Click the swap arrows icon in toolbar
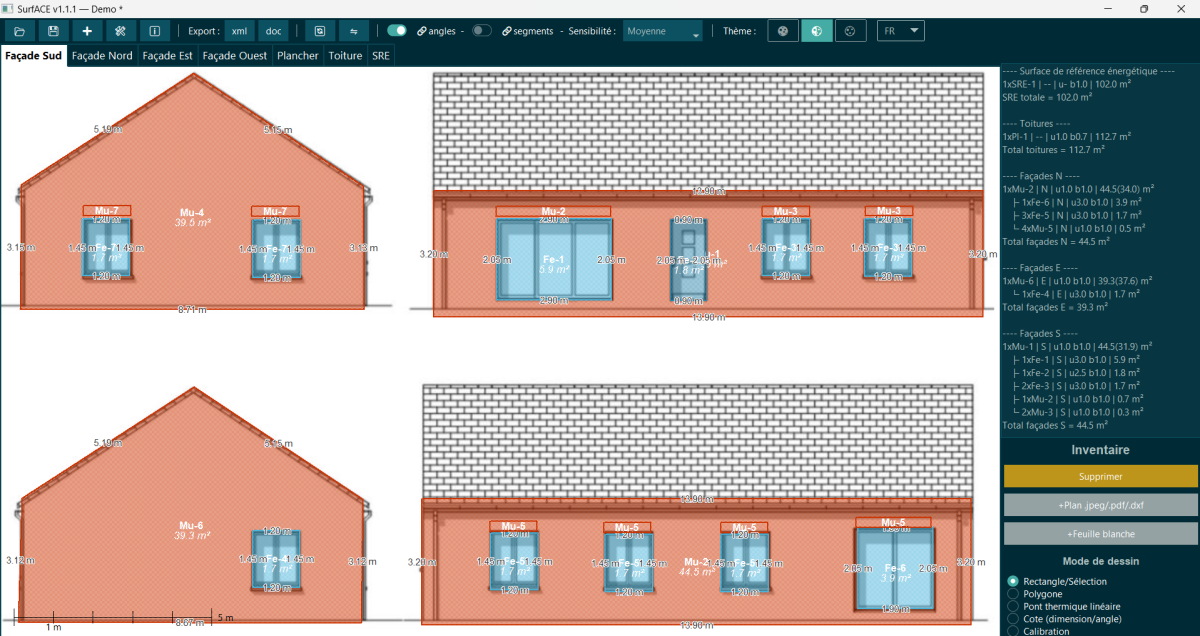The image size is (1200, 636). [x=353, y=31]
